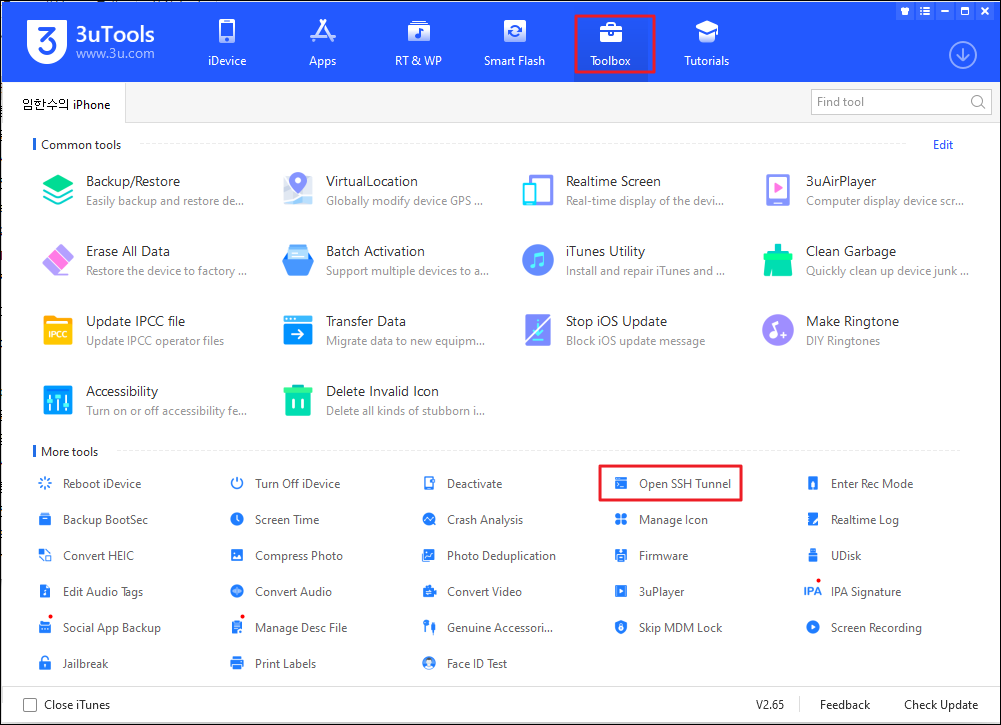1001x725 pixels.
Task: Launch iTunes Utility
Action: (x=623, y=260)
